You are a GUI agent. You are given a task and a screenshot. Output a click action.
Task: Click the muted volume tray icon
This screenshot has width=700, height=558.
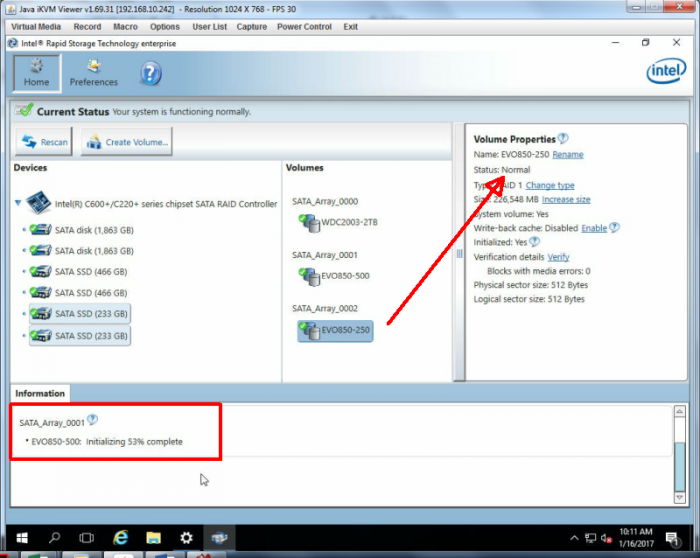(x=606, y=538)
